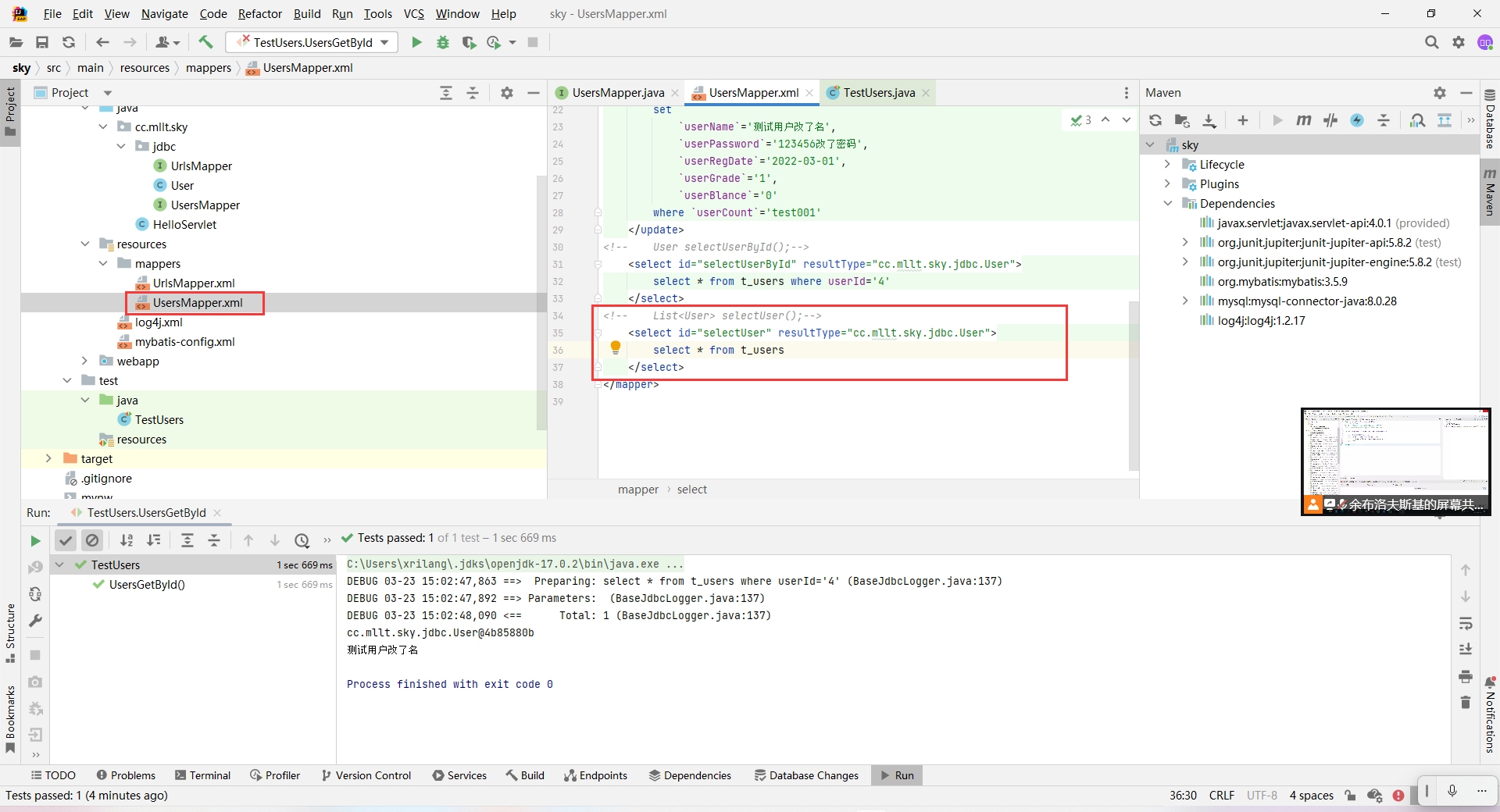The image size is (1500, 812).
Task: Expand the target folder node
Action: tap(49, 458)
